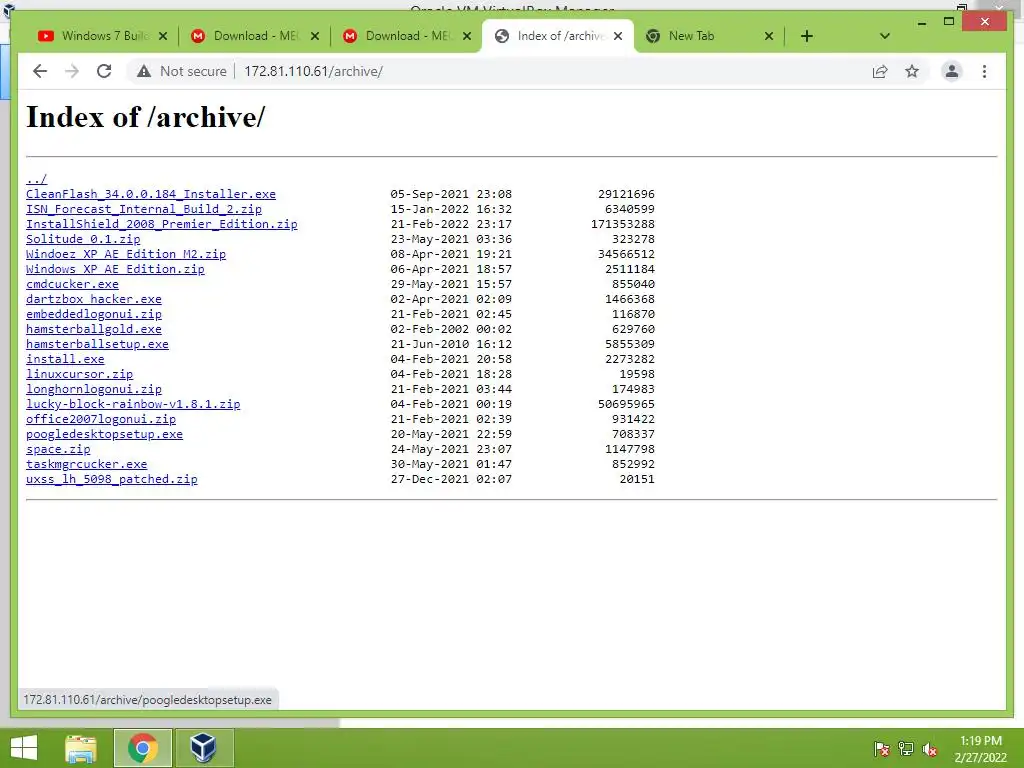Open ISN_Forecast_Internal_Build_2.zip link
Screen dimensions: 1024x768
point(144,209)
